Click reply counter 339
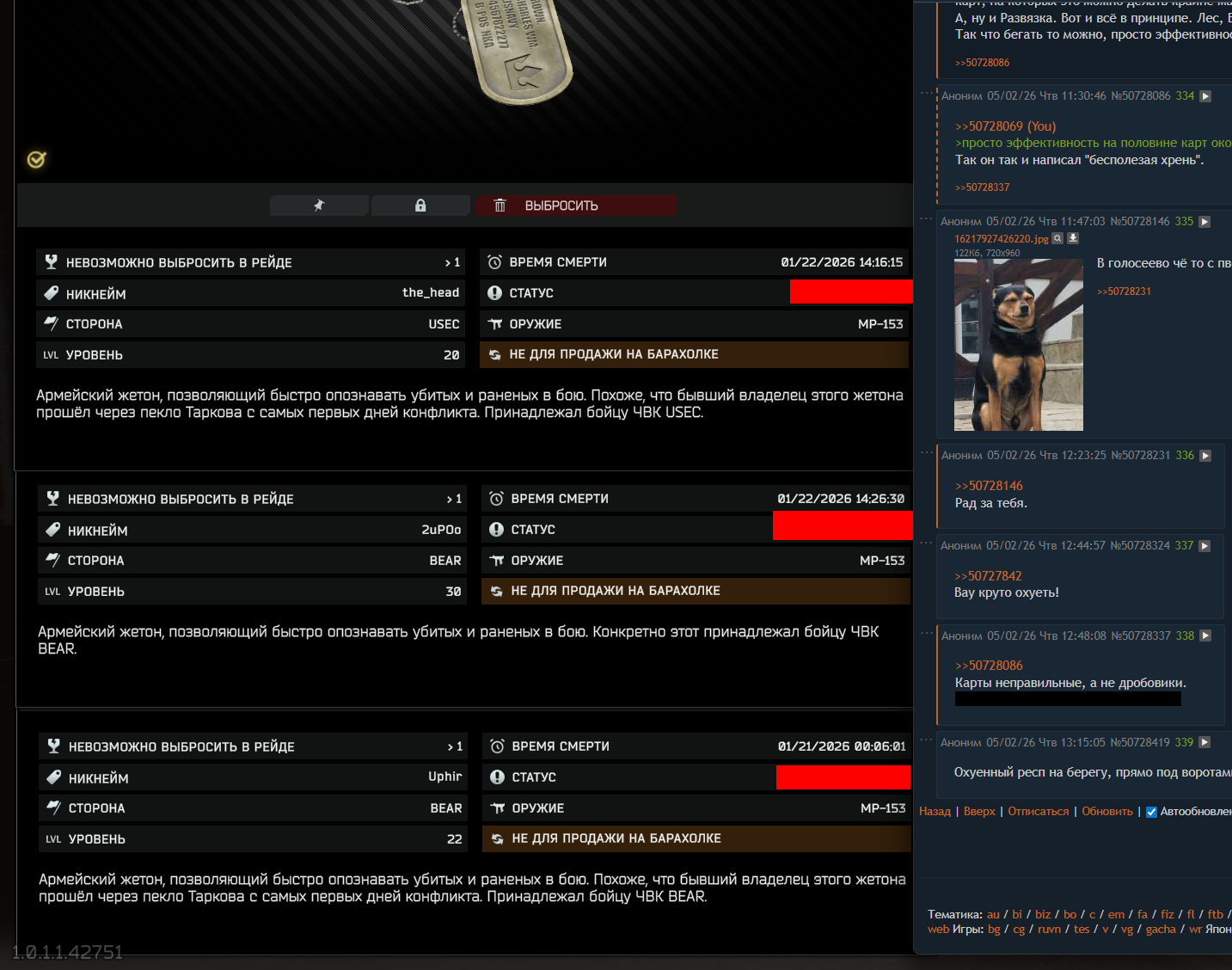Image resolution: width=1232 pixels, height=970 pixels. pos(1184,743)
